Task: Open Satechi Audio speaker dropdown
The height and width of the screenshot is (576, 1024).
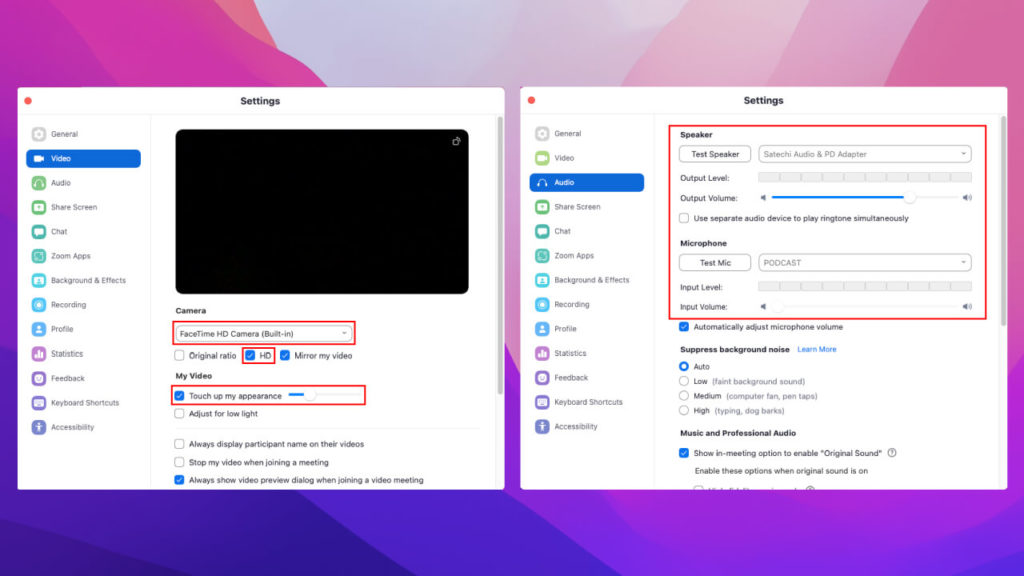Action: coord(865,154)
